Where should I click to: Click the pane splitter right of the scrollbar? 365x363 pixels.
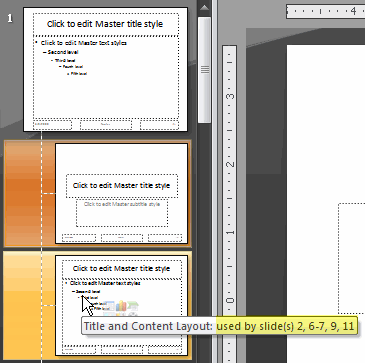click(215, 181)
